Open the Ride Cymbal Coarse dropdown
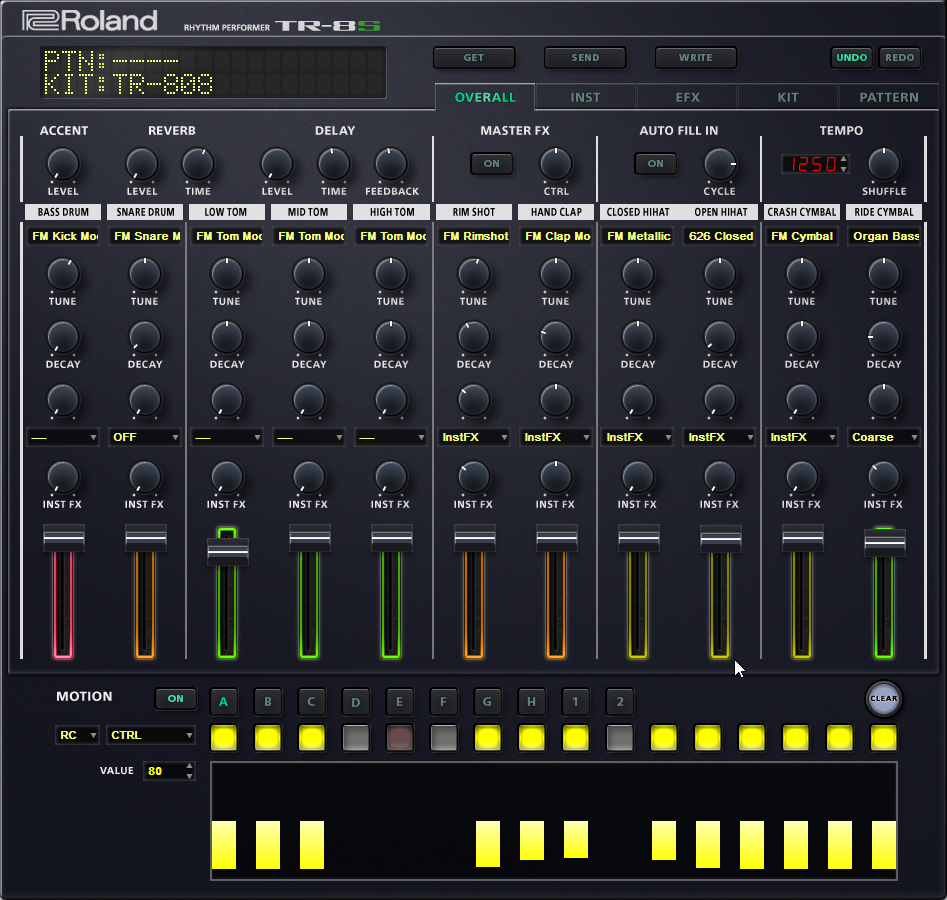The image size is (947, 900). pos(884,437)
